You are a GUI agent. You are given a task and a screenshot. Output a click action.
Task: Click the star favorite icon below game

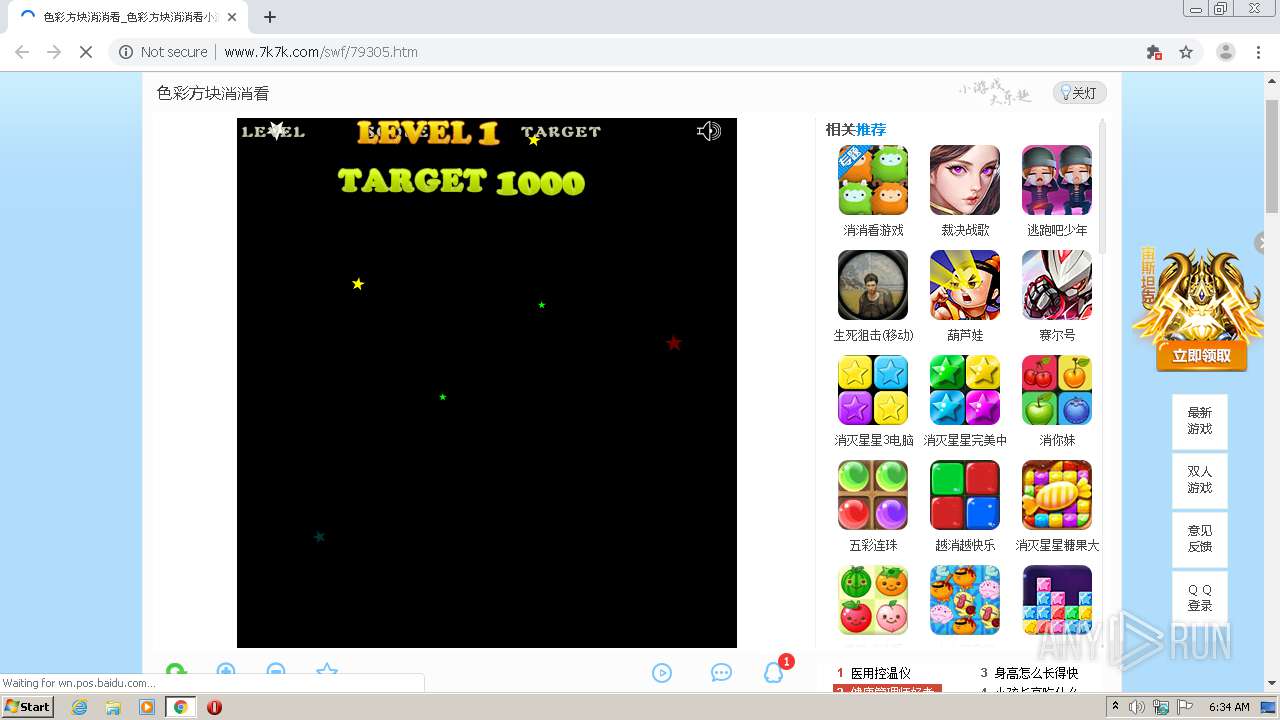pyautogui.click(x=327, y=672)
